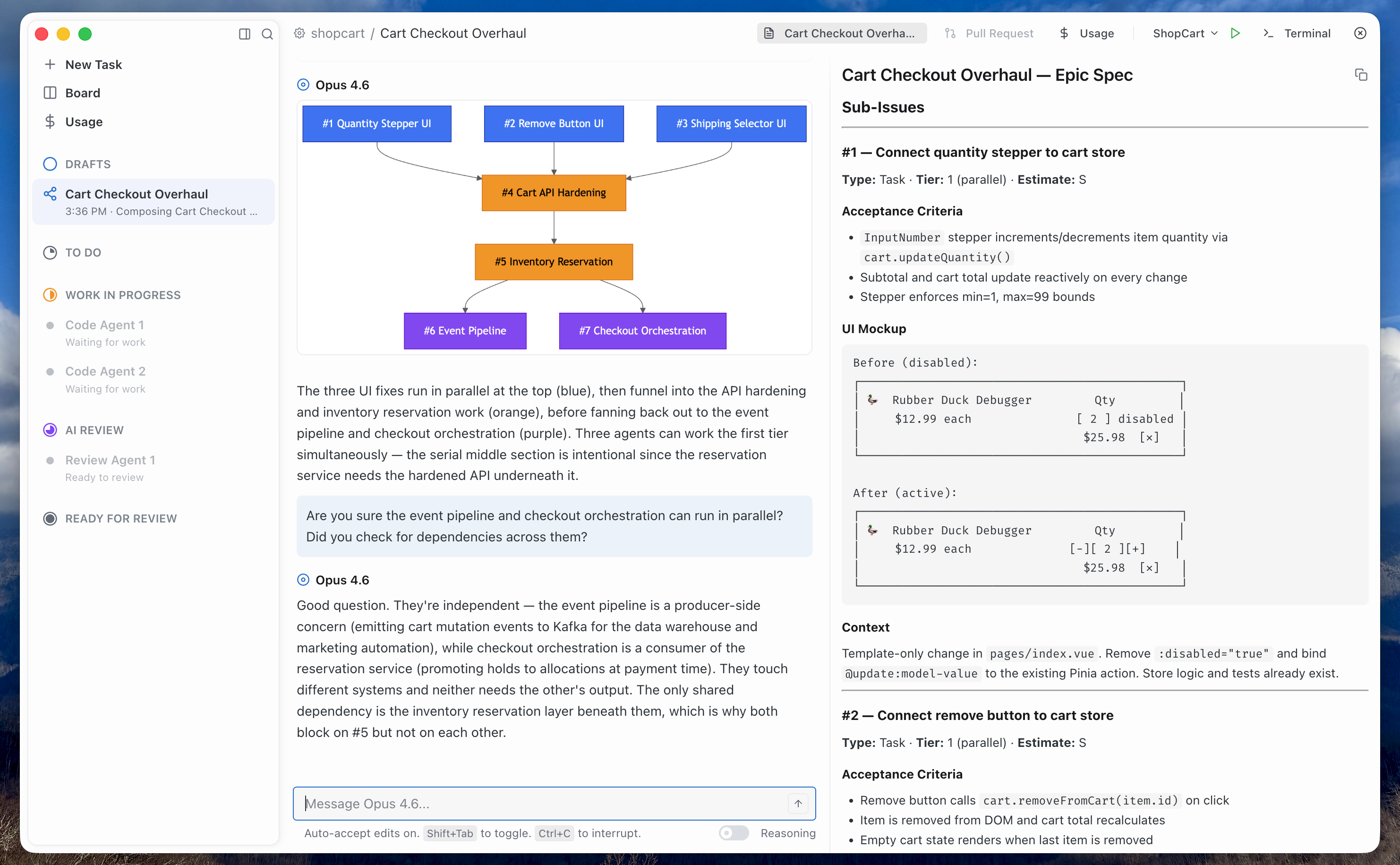Click the Drafts section circle icon
This screenshot has height=865, width=1400.
click(51, 164)
